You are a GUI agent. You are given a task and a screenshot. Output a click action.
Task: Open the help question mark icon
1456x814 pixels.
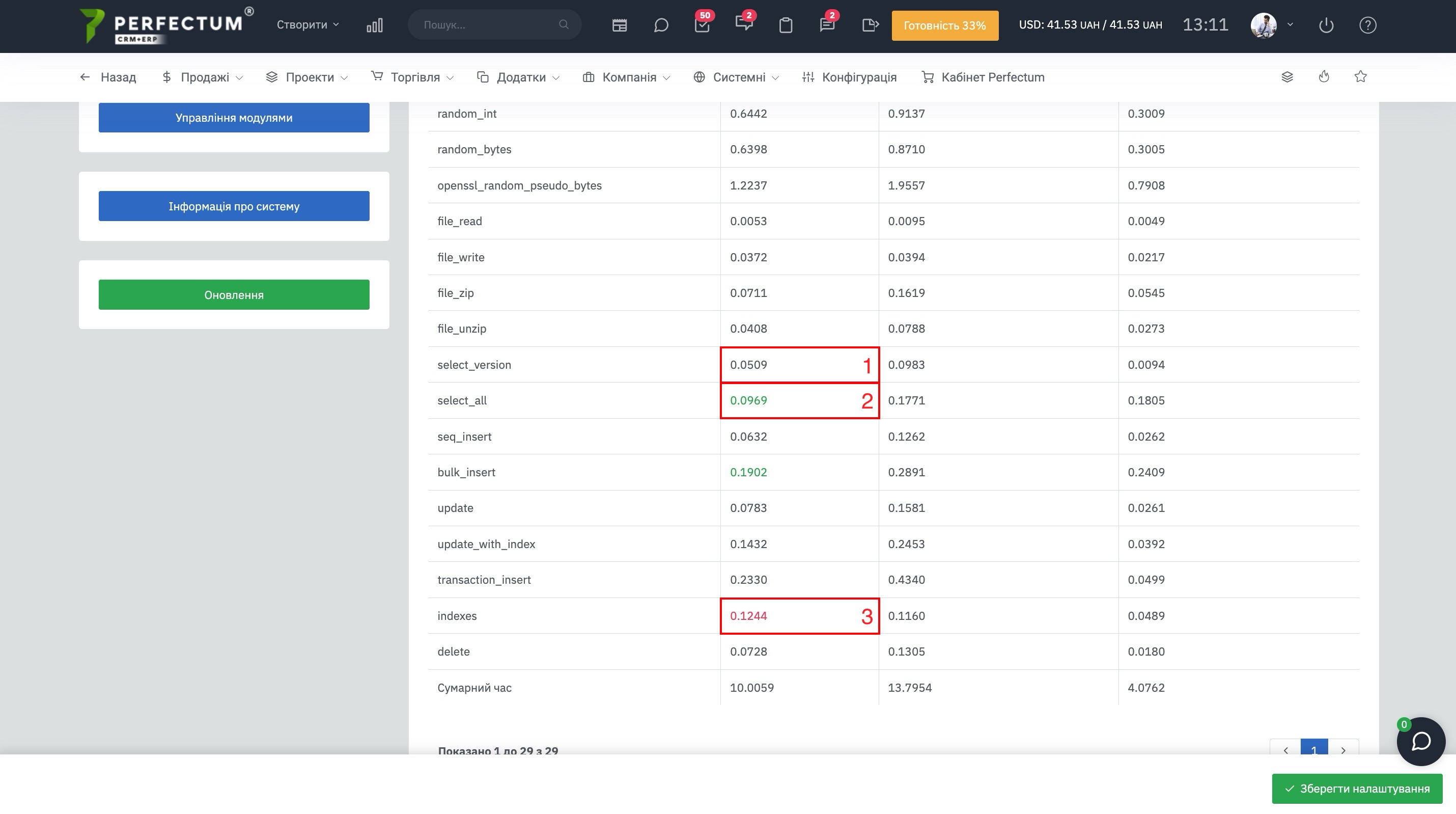pos(1367,25)
